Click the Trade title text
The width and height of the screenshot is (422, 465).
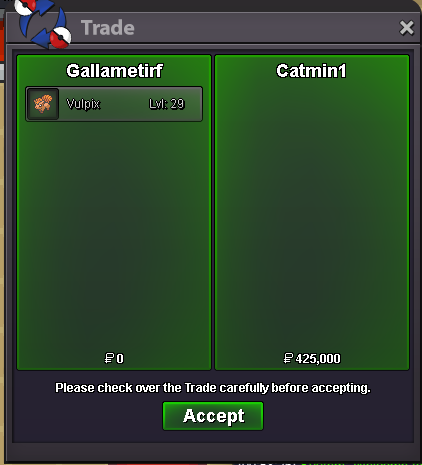click(108, 28)
